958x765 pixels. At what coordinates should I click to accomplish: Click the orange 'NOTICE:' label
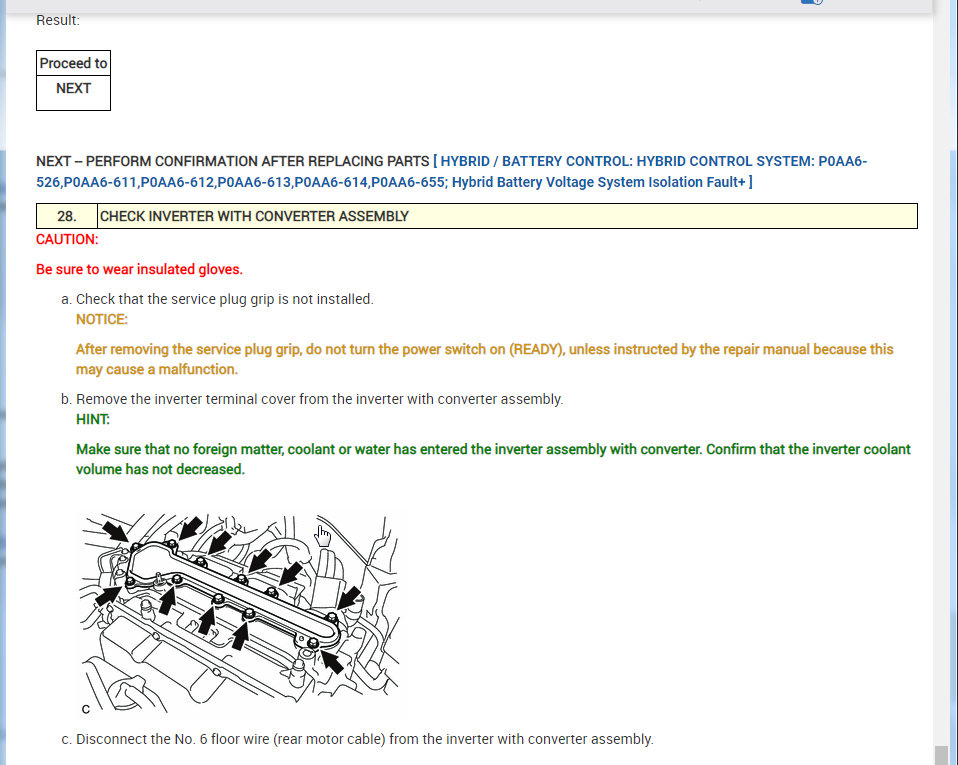[x=101, y=320]
